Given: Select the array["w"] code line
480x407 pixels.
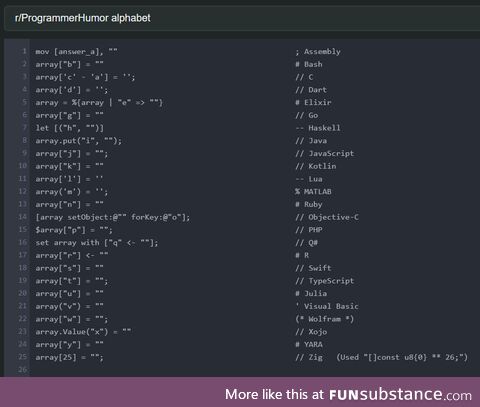Looking at the screenshot, I should [72, 319].
